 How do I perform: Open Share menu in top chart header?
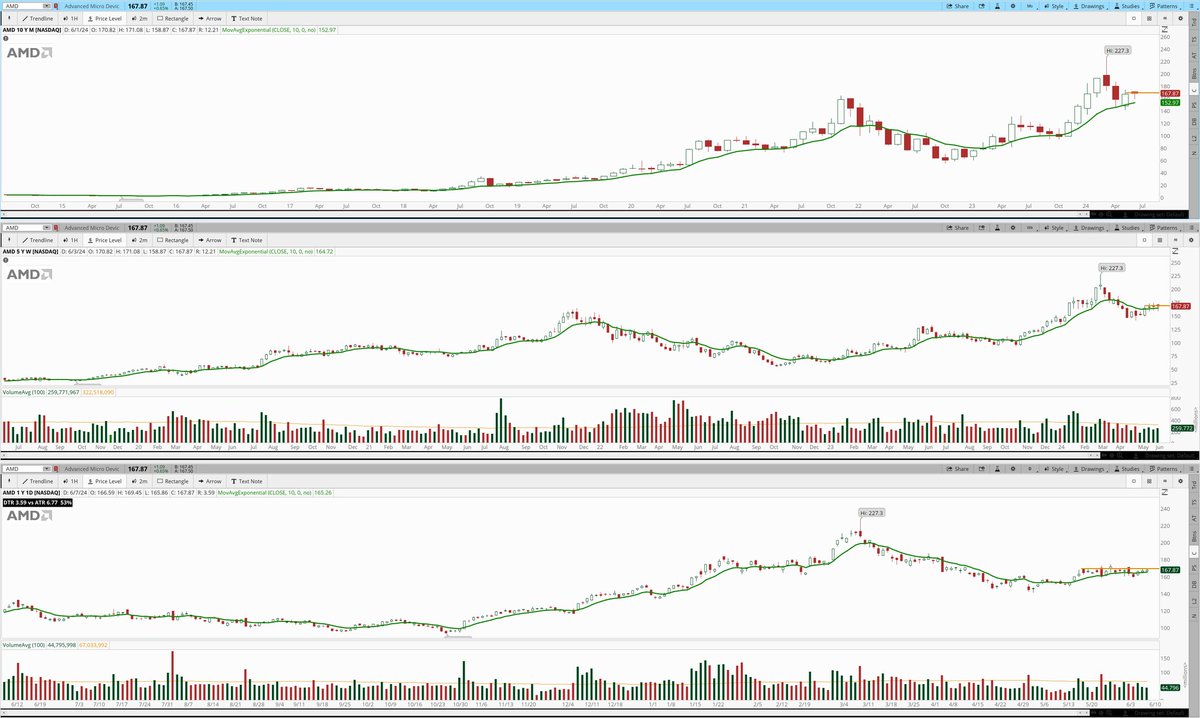[957, 5]
